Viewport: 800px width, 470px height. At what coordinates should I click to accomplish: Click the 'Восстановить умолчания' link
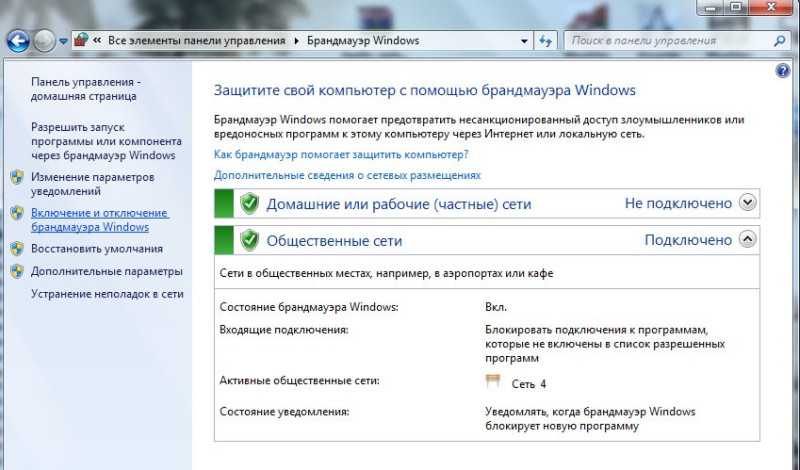tap(97, 249)
